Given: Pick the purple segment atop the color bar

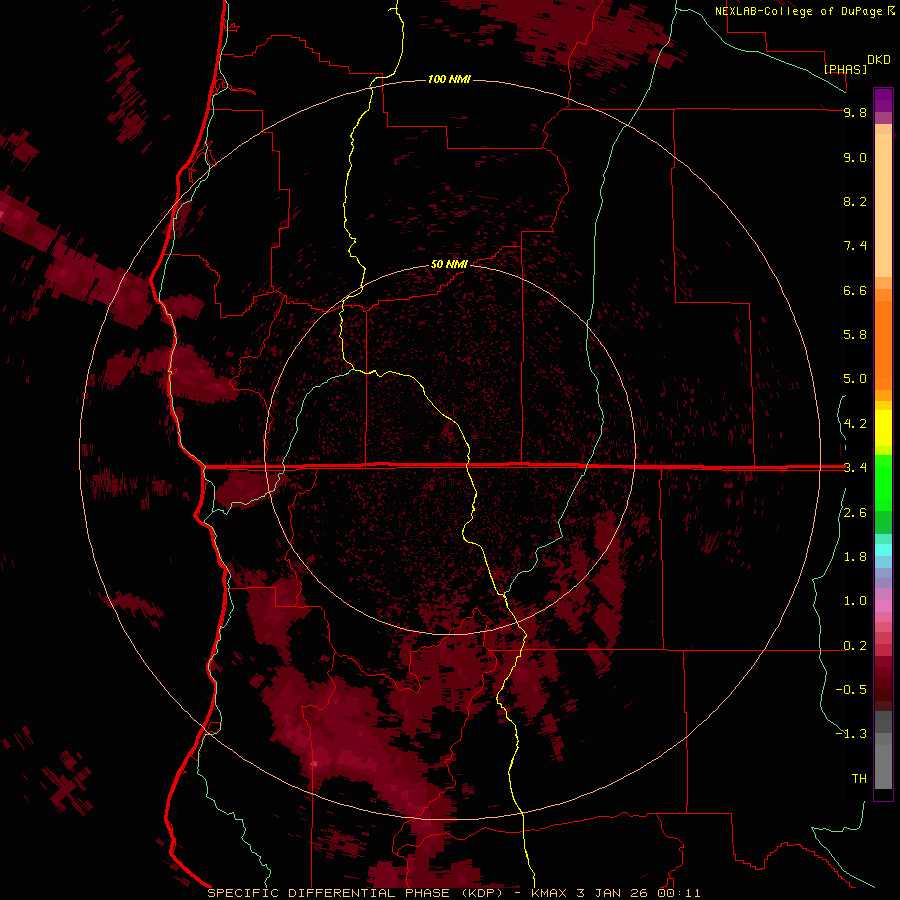Looking at the screenshot, I should pyautogui.click(x=883, y=100).
